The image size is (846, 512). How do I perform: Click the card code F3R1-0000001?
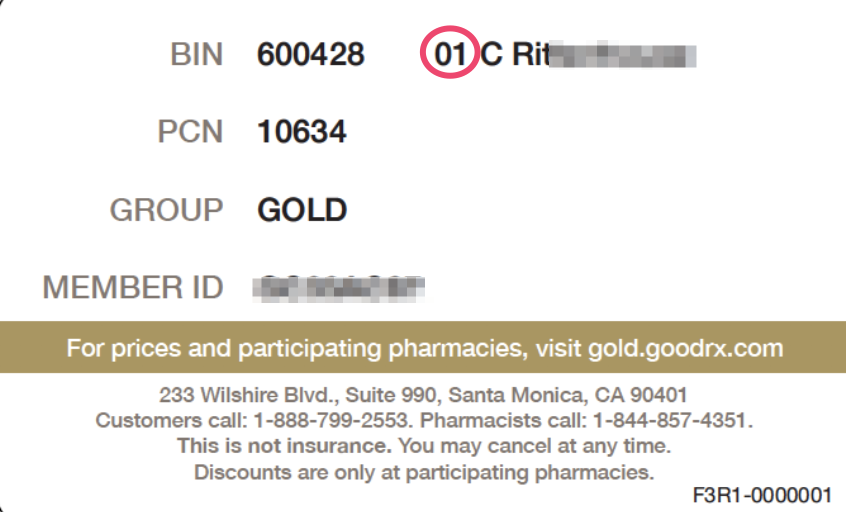[762, 495]
